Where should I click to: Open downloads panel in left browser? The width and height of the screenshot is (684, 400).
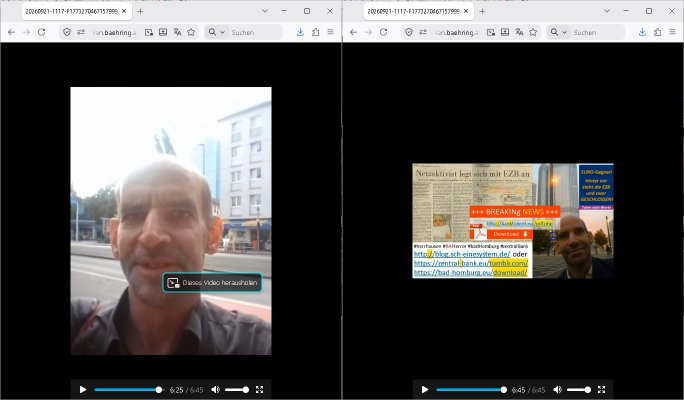(x=300, y=32)
